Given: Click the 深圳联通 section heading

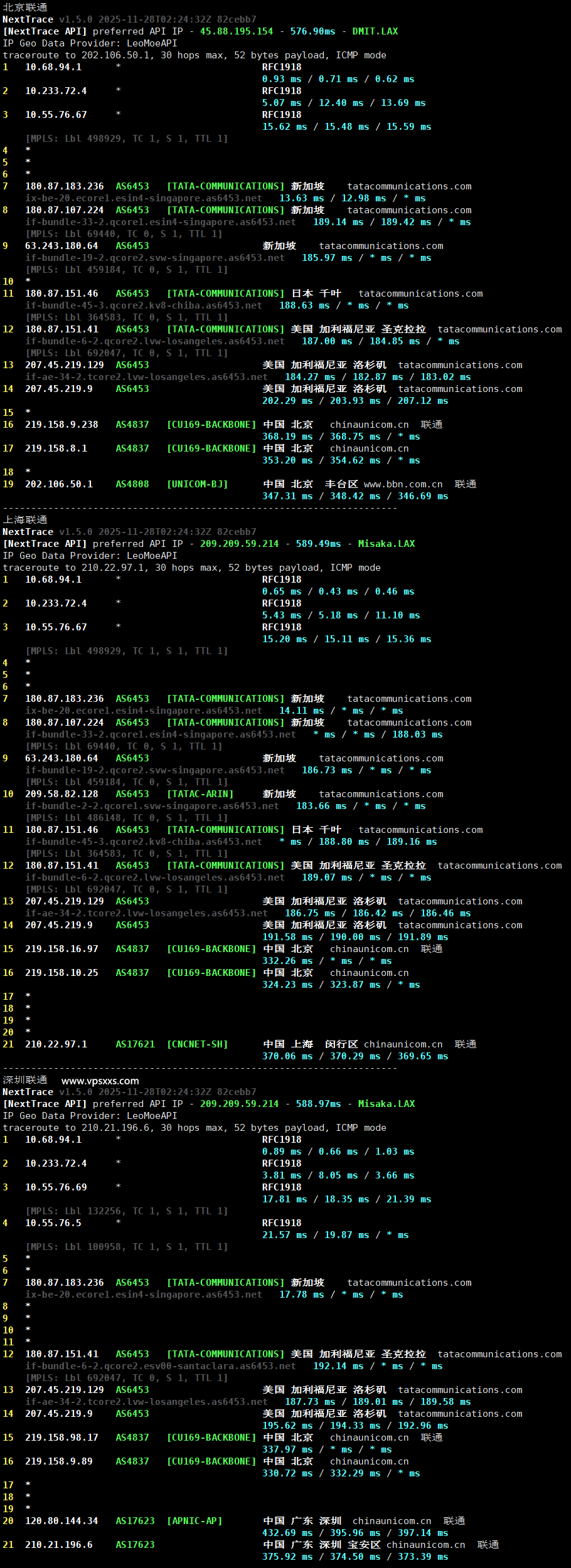Looking at the screenshot, I should coord(25,1080).
